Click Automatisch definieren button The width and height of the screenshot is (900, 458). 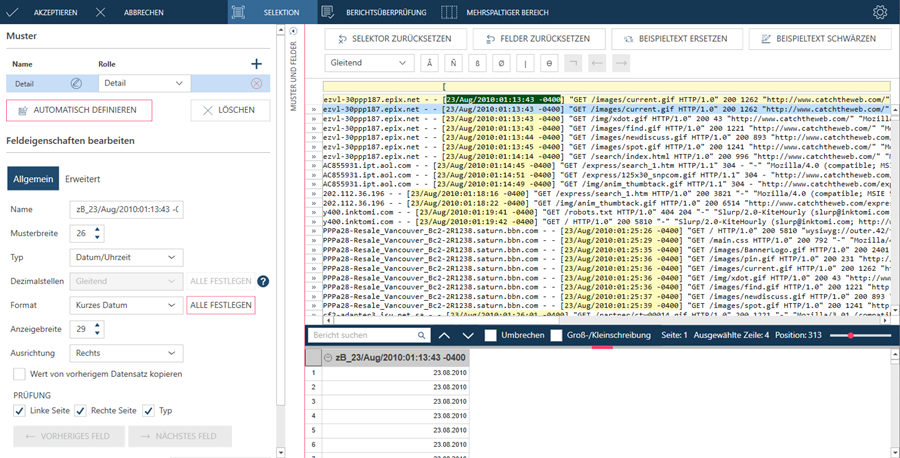pos(79,110)
